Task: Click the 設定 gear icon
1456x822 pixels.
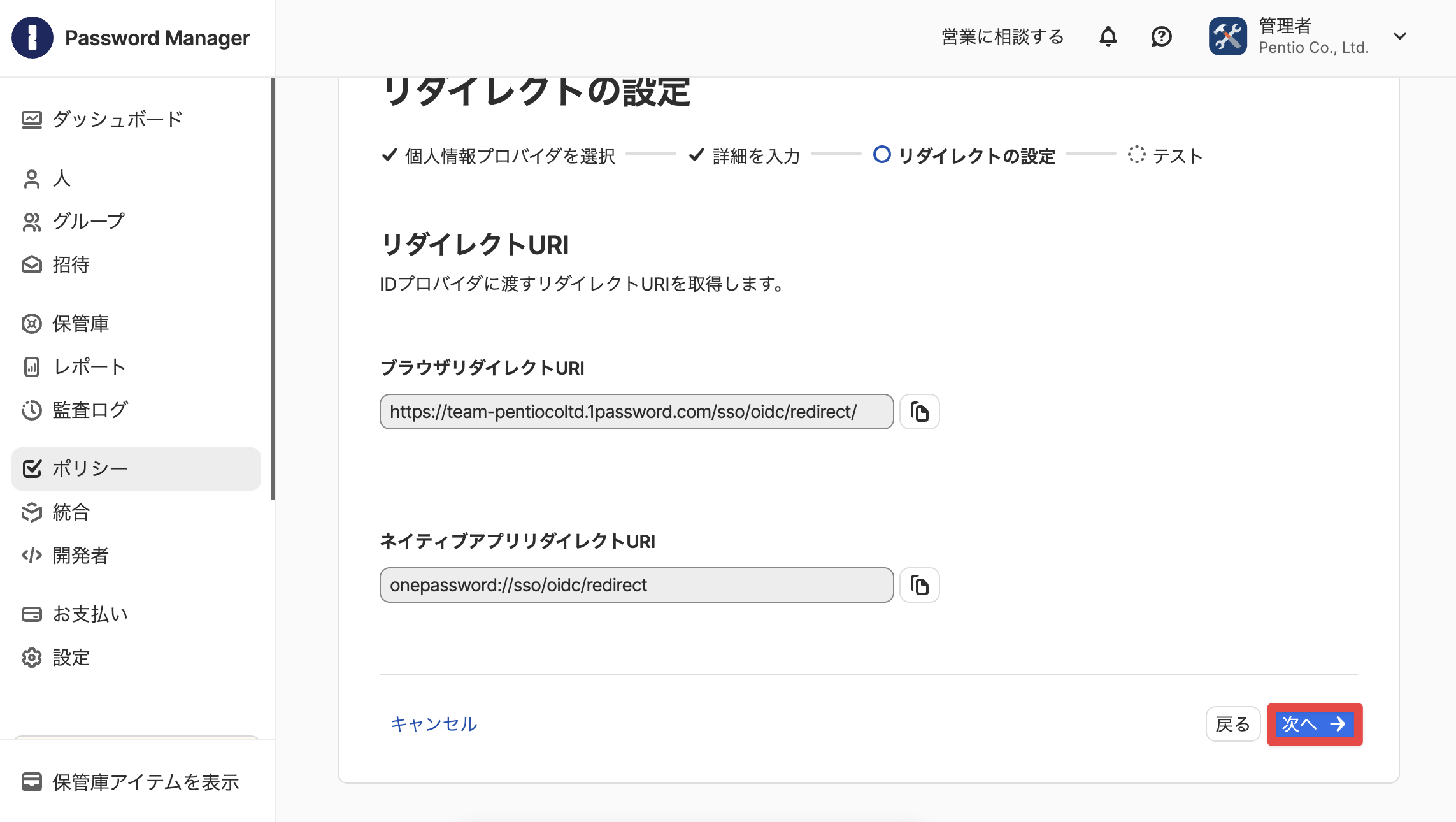Action: point(32,658)
